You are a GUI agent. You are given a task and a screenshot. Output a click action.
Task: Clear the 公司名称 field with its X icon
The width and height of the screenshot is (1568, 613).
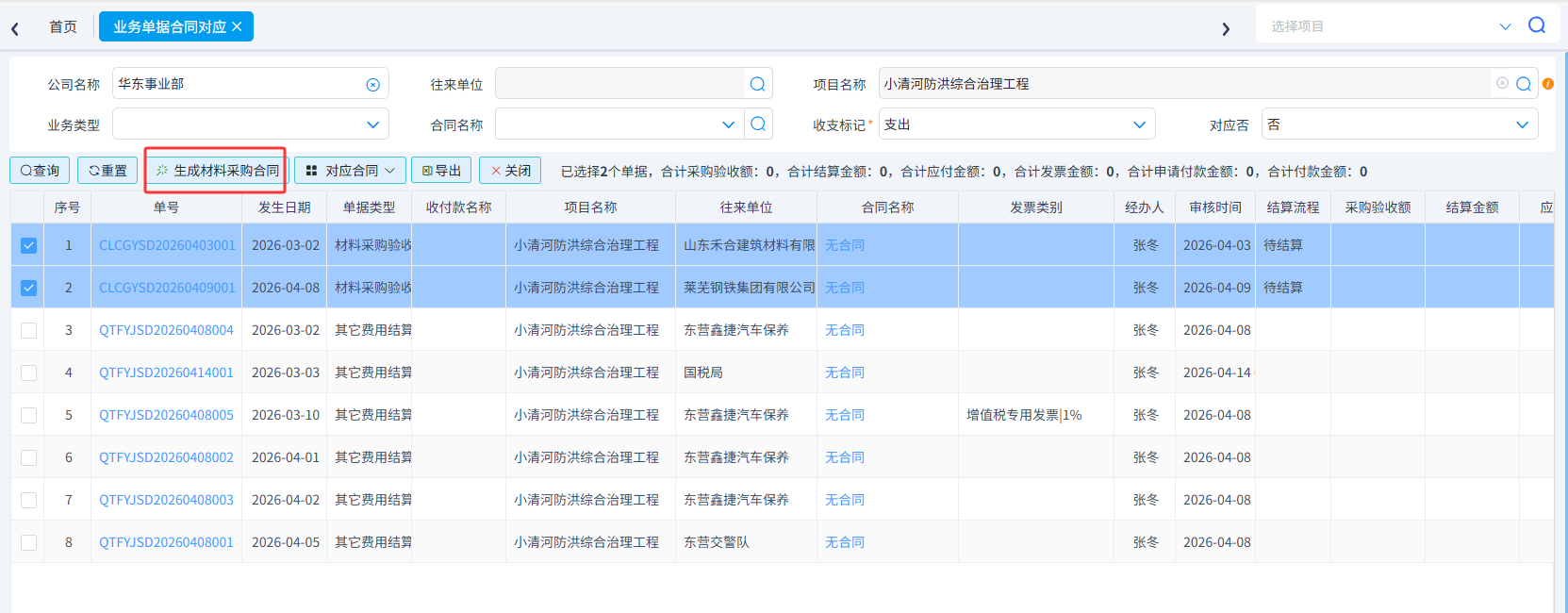point(373,85)
